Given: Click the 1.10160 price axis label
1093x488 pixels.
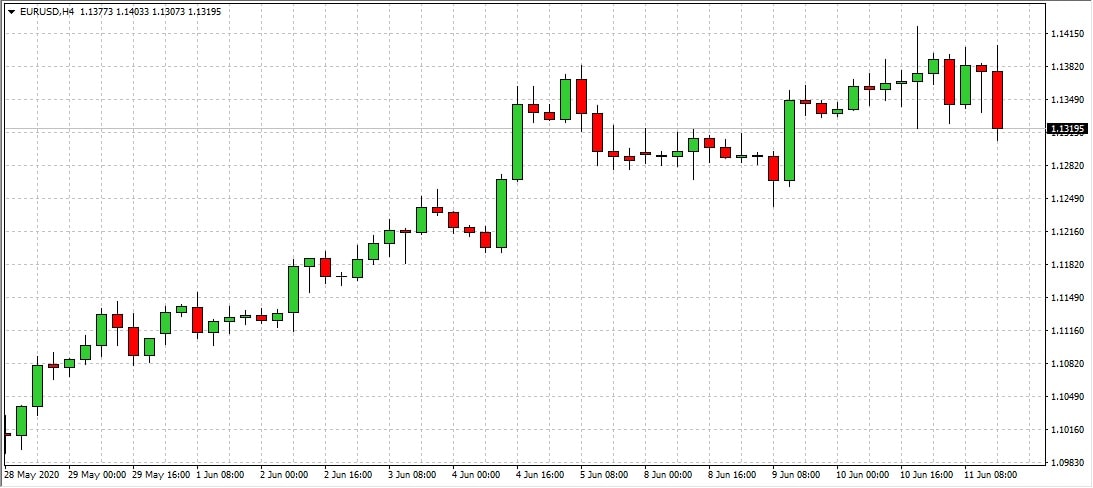Looking at the screenshot, I should (1067, 429).
